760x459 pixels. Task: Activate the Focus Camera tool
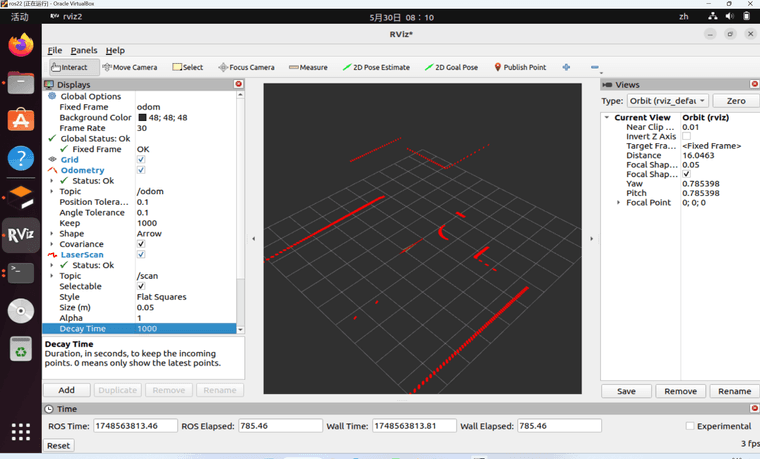tap(246, 67)
